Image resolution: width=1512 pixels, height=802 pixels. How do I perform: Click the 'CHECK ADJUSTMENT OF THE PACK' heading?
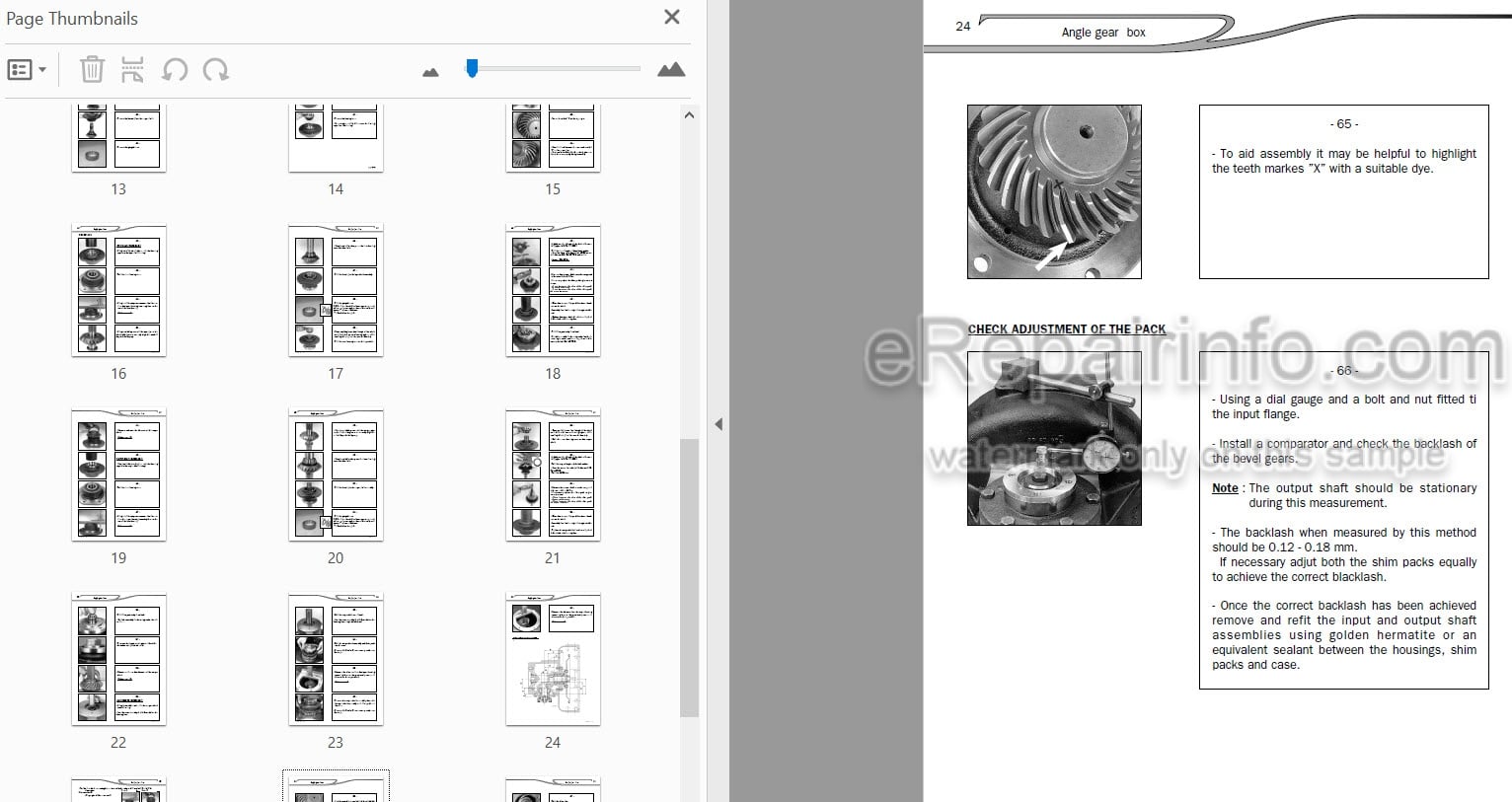1067,329
